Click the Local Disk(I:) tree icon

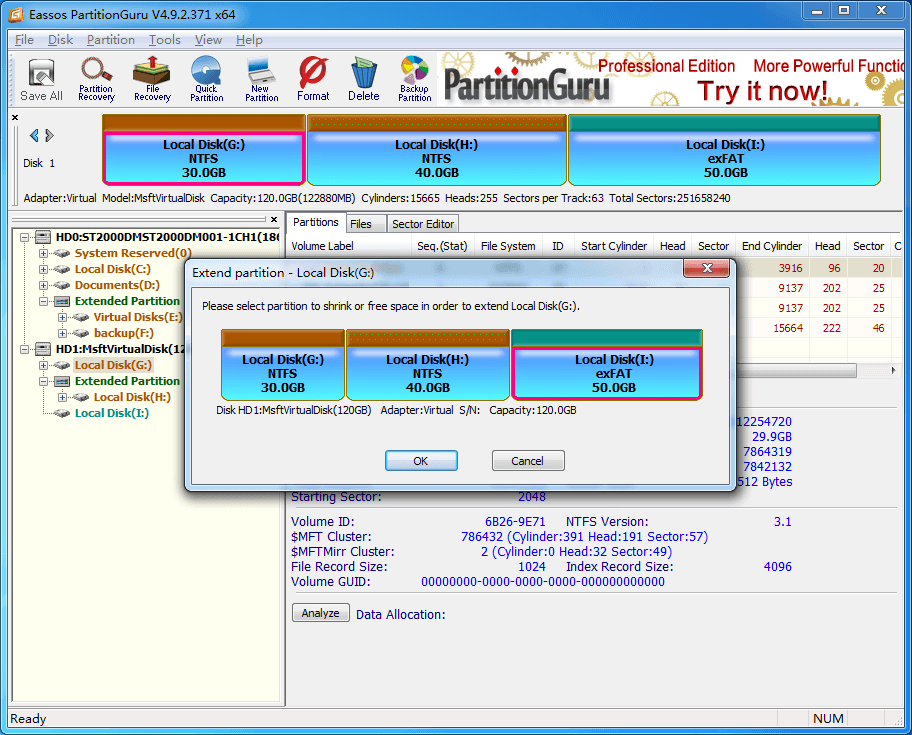[62, 413]
